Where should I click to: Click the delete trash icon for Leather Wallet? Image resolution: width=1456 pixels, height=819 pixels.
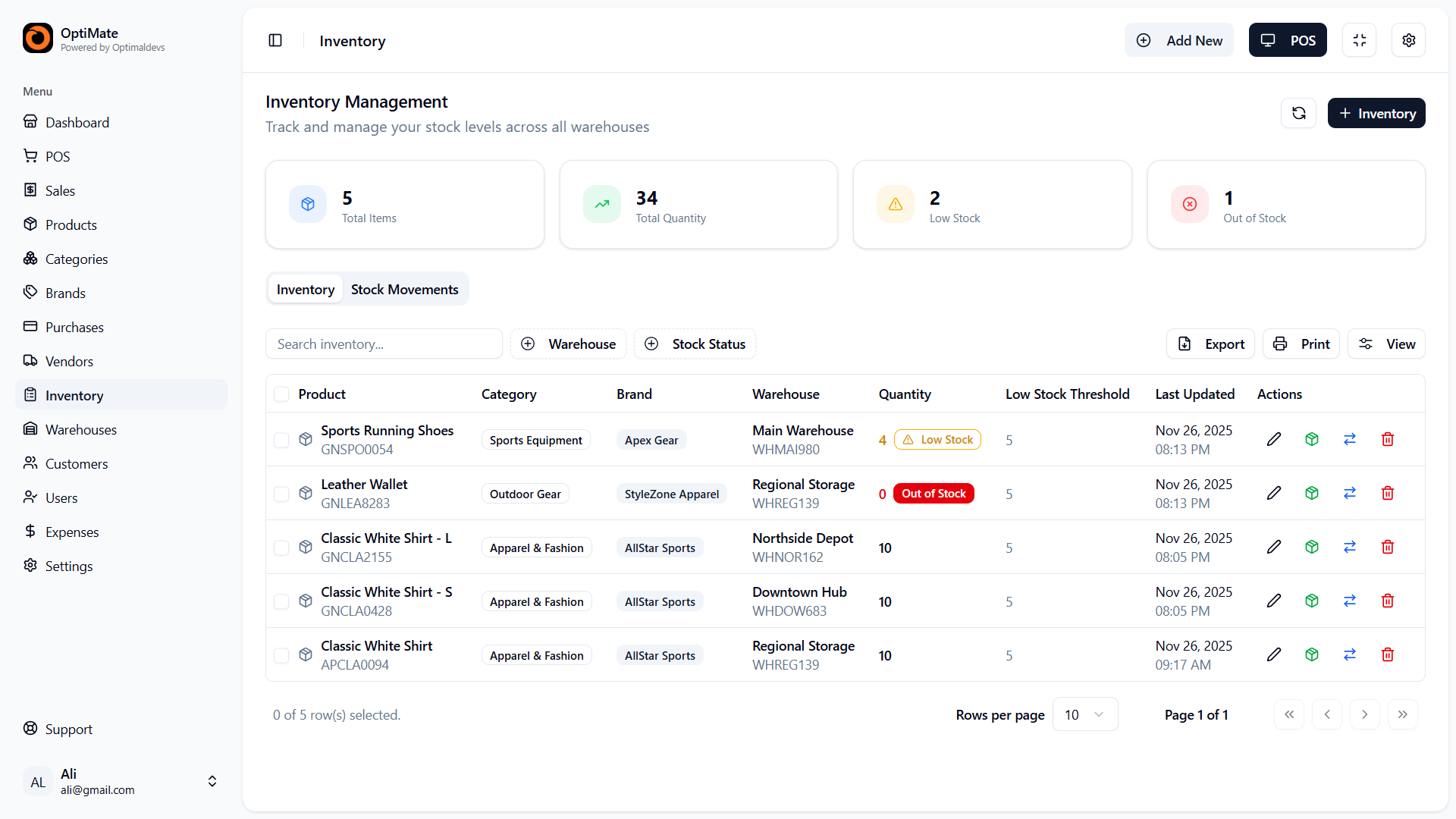[1388, 493]
